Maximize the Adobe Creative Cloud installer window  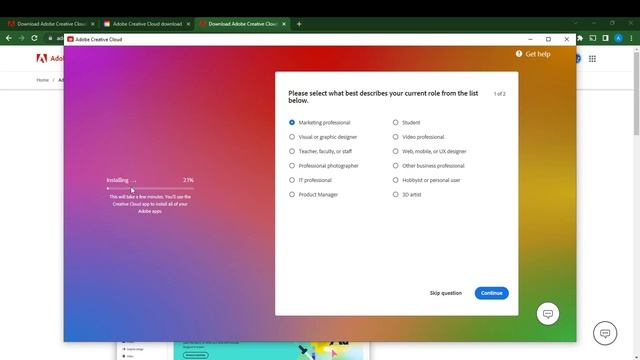pyautogui.click(x=548, y=39)
